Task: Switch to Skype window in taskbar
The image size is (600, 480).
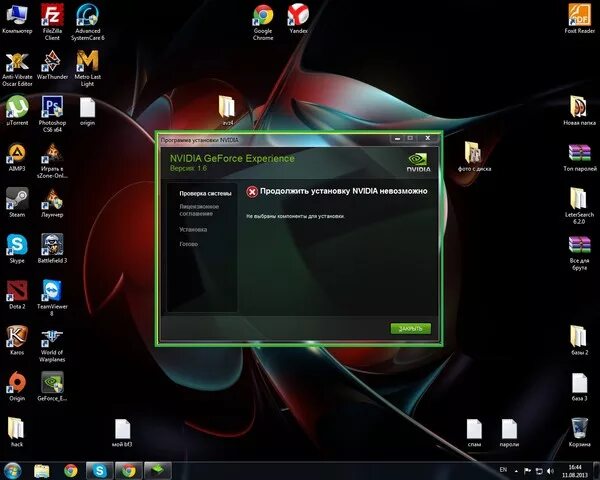Action: coord(99,470)
